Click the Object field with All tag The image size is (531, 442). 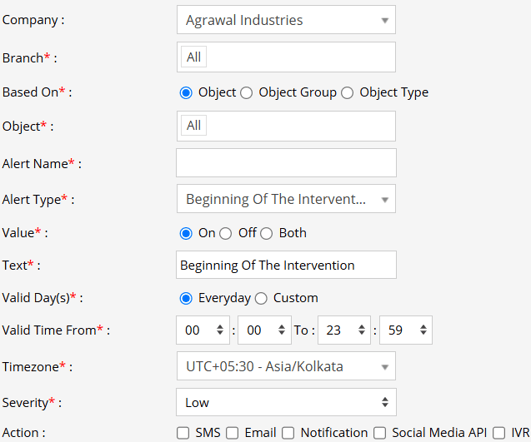pos(286,126)
